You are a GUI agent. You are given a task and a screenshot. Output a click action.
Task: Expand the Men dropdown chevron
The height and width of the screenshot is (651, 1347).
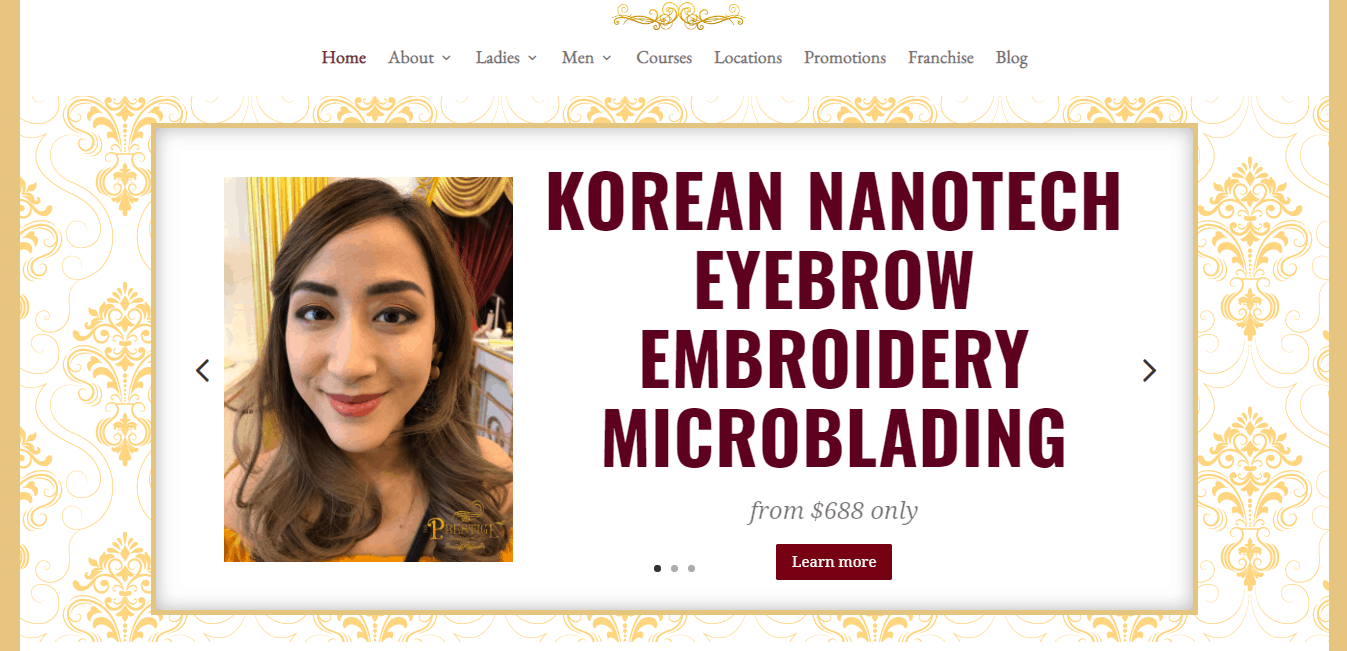(x=607, y=58)
